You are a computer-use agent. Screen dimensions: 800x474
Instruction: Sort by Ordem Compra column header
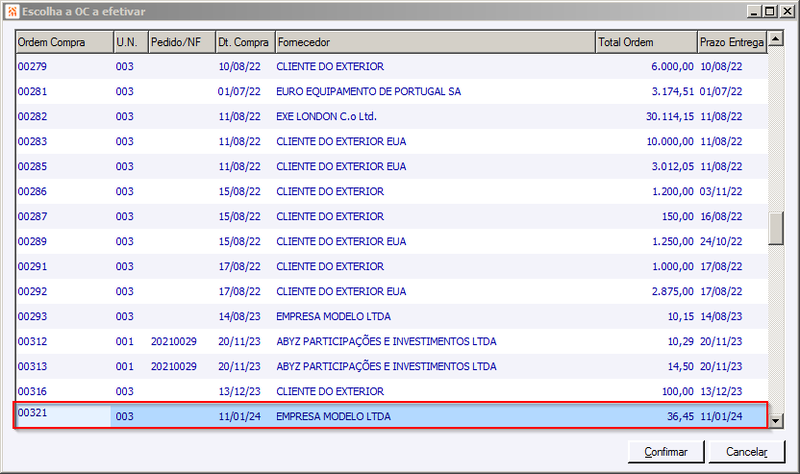pos(64,42)
